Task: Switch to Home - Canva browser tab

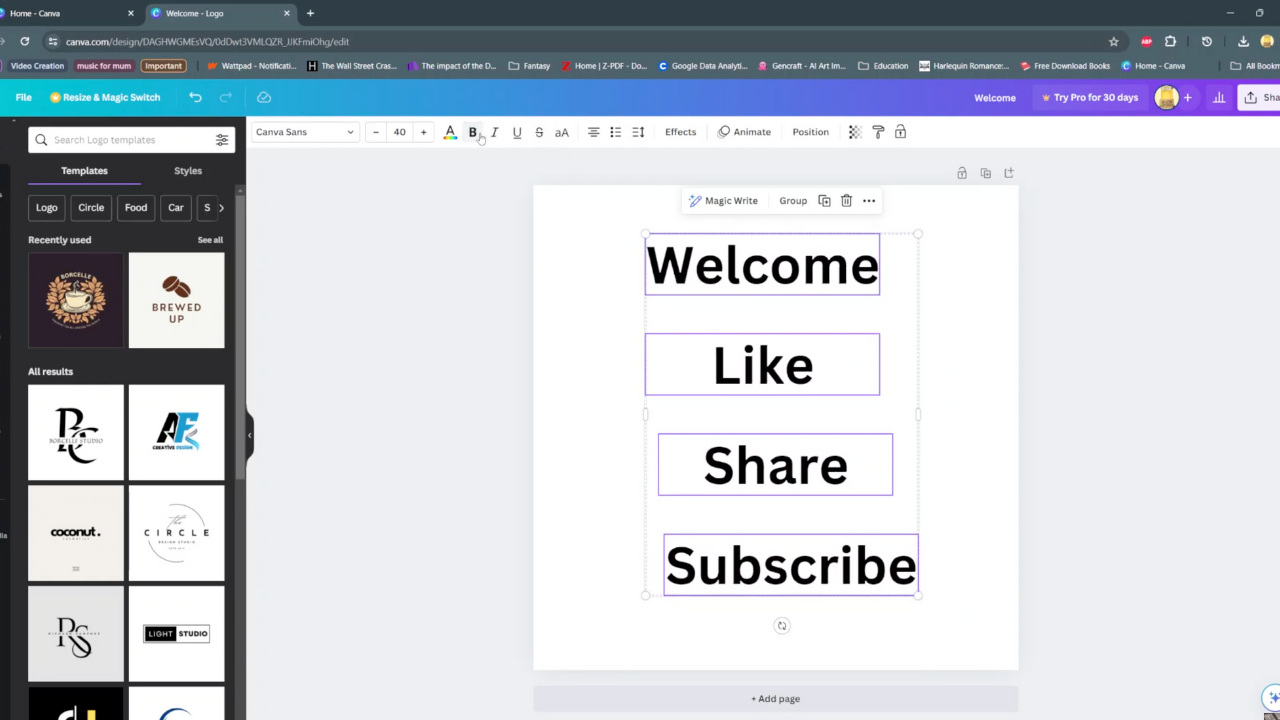Action: 66,13
